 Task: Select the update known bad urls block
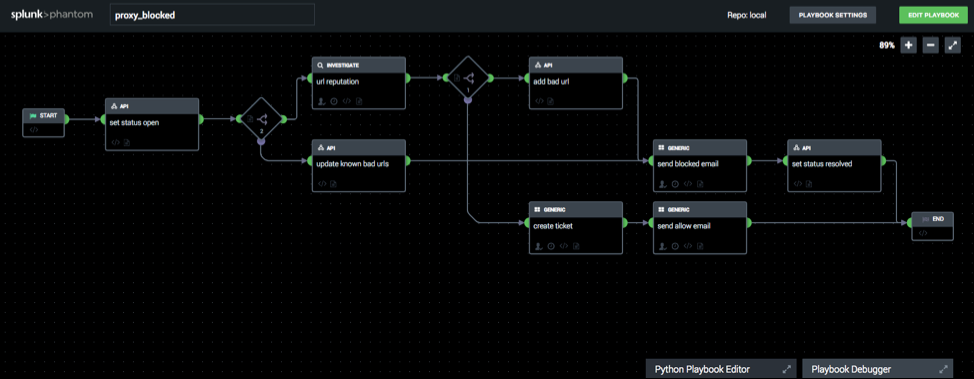(x=358, y=165)
